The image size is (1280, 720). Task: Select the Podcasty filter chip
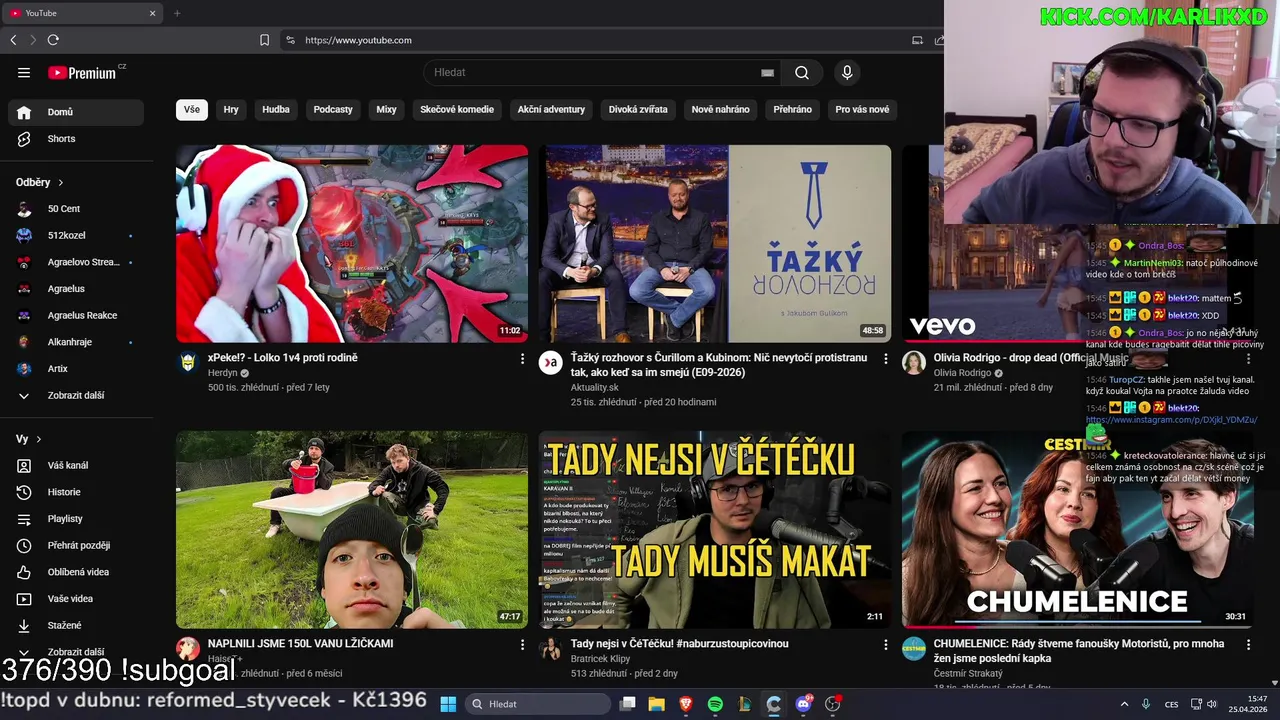click(x=333, y=109)
